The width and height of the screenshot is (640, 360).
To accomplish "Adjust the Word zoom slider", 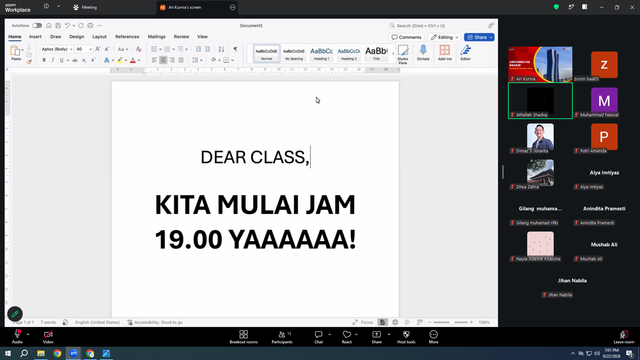I will click(x=451, y=322).
